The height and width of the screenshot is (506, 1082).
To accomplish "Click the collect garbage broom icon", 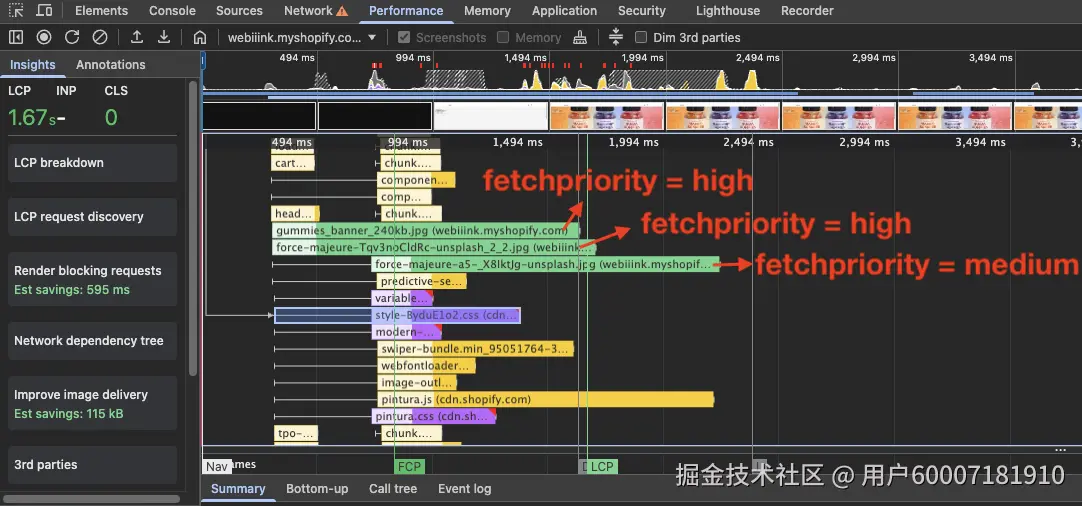I will pos(580,37).
